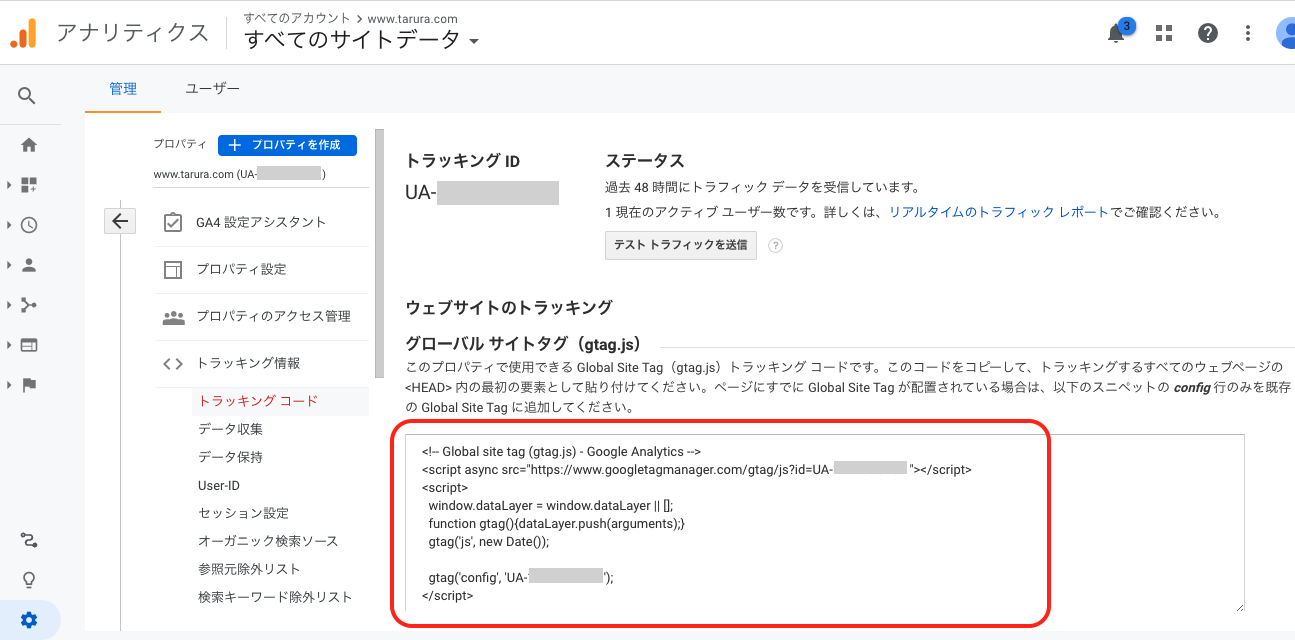Open プロパティ設定 menu item
The image size is (1295, 640).
coord(261,269)
